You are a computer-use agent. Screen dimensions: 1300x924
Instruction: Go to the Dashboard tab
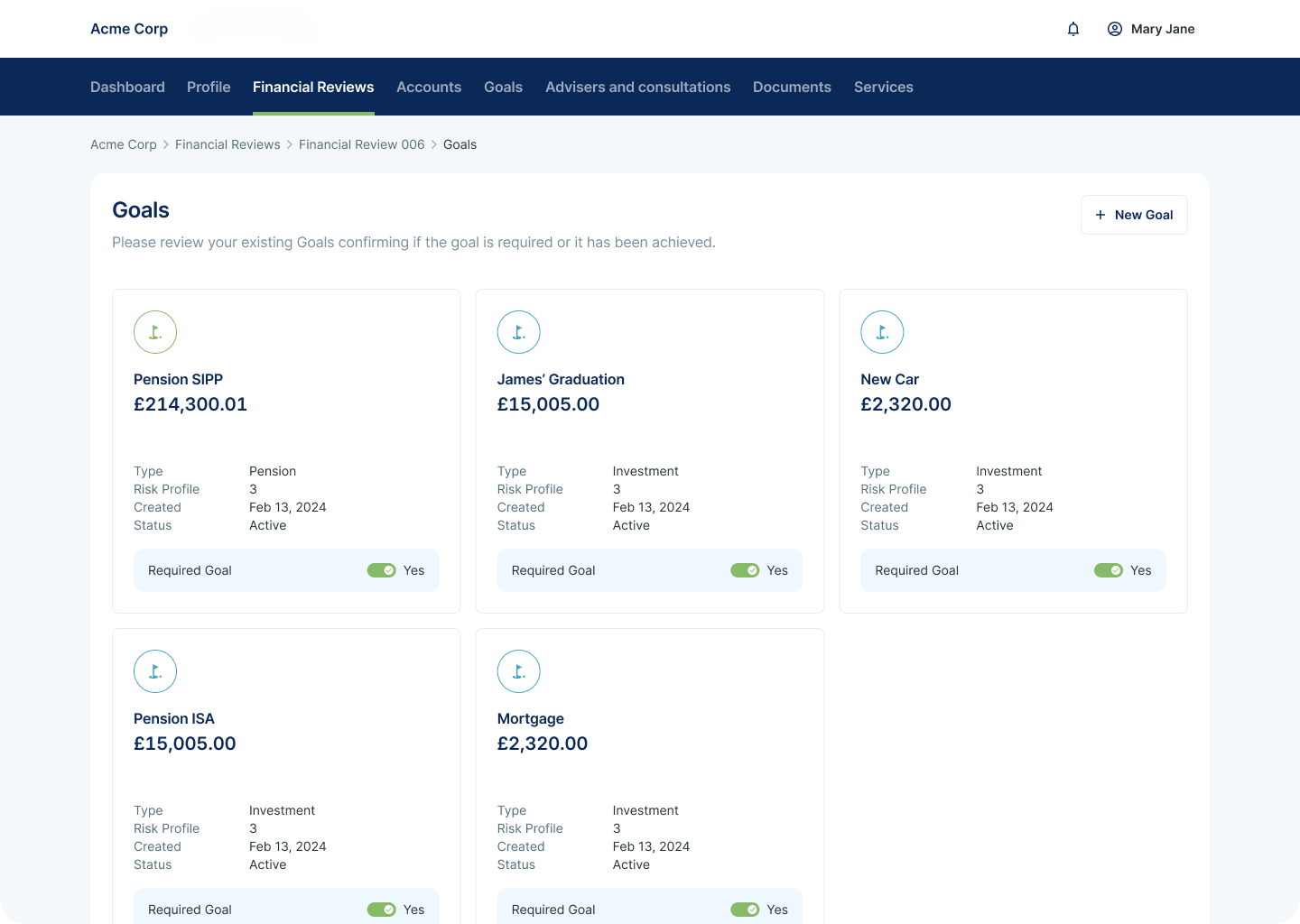[x=127, y=87]
